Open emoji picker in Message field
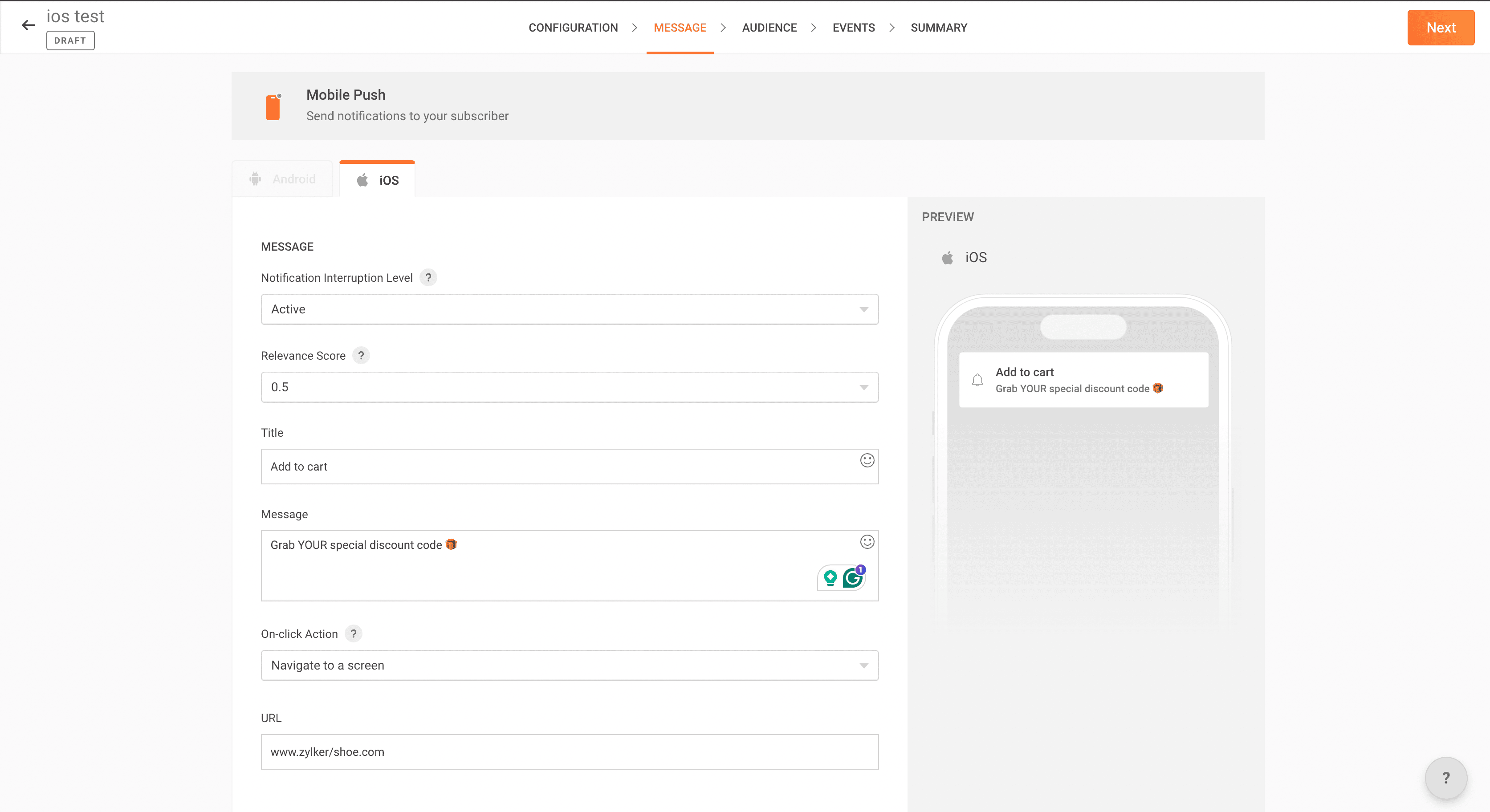The width and height of the screenshot is (1490, 812). click(867, 542)
